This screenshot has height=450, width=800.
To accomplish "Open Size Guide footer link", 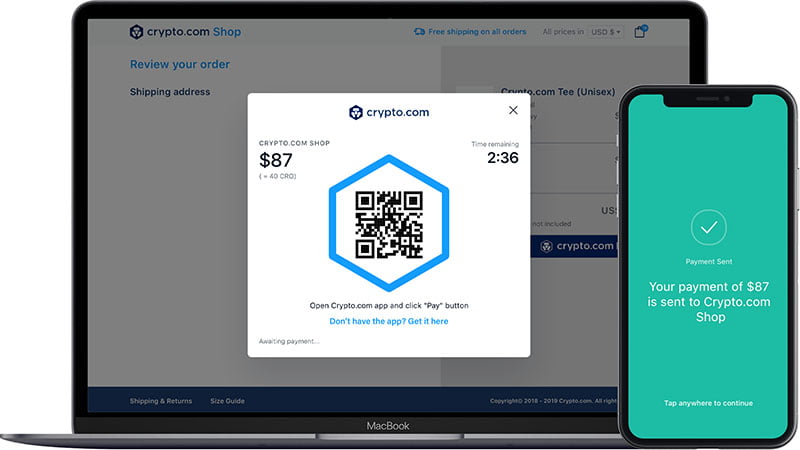I will tap(227, 401).
